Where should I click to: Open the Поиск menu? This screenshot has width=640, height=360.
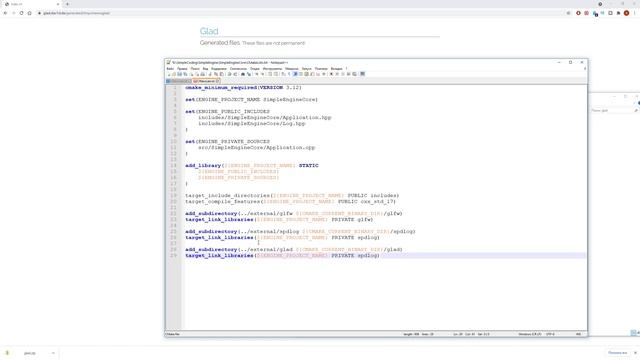point(195,69)
